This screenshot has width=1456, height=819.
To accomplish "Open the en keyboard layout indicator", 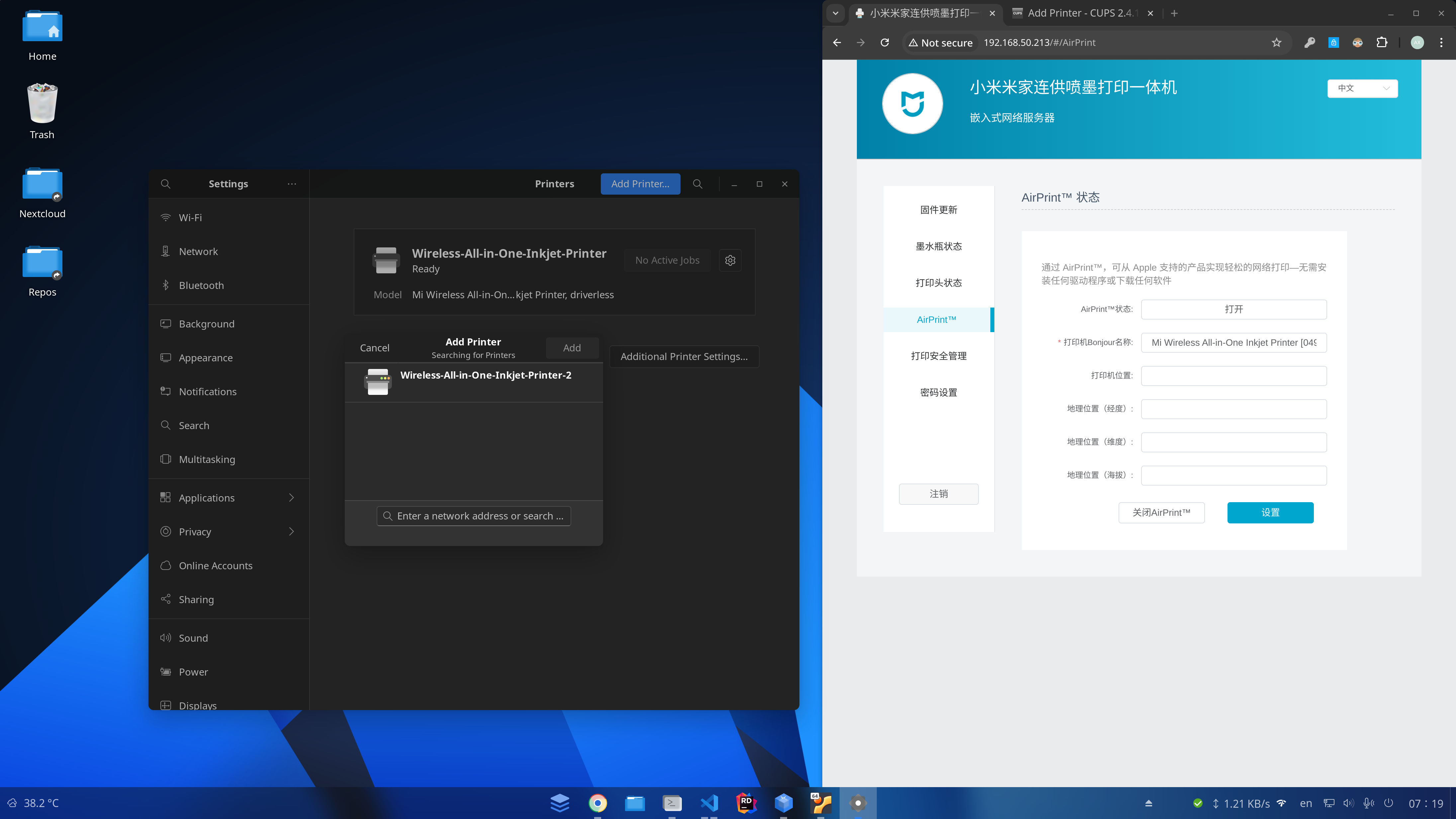I will click(1306, 803).
